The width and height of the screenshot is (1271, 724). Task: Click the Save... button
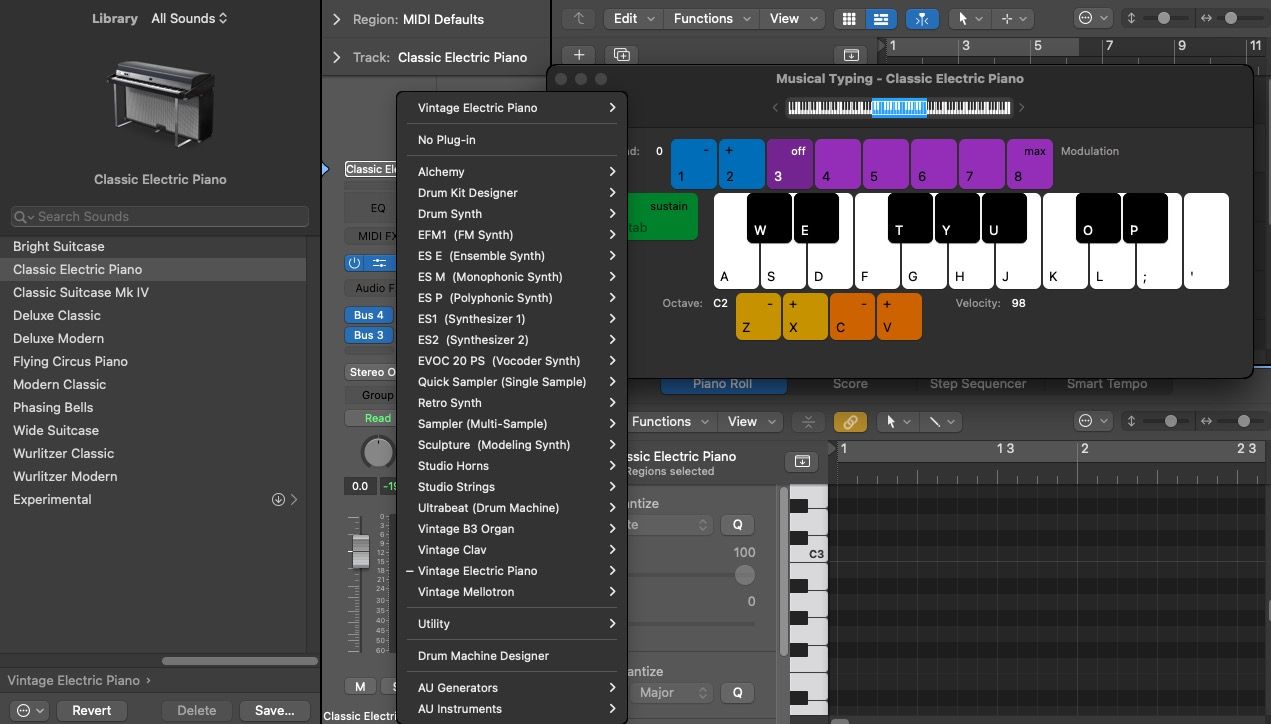(274, 710)
